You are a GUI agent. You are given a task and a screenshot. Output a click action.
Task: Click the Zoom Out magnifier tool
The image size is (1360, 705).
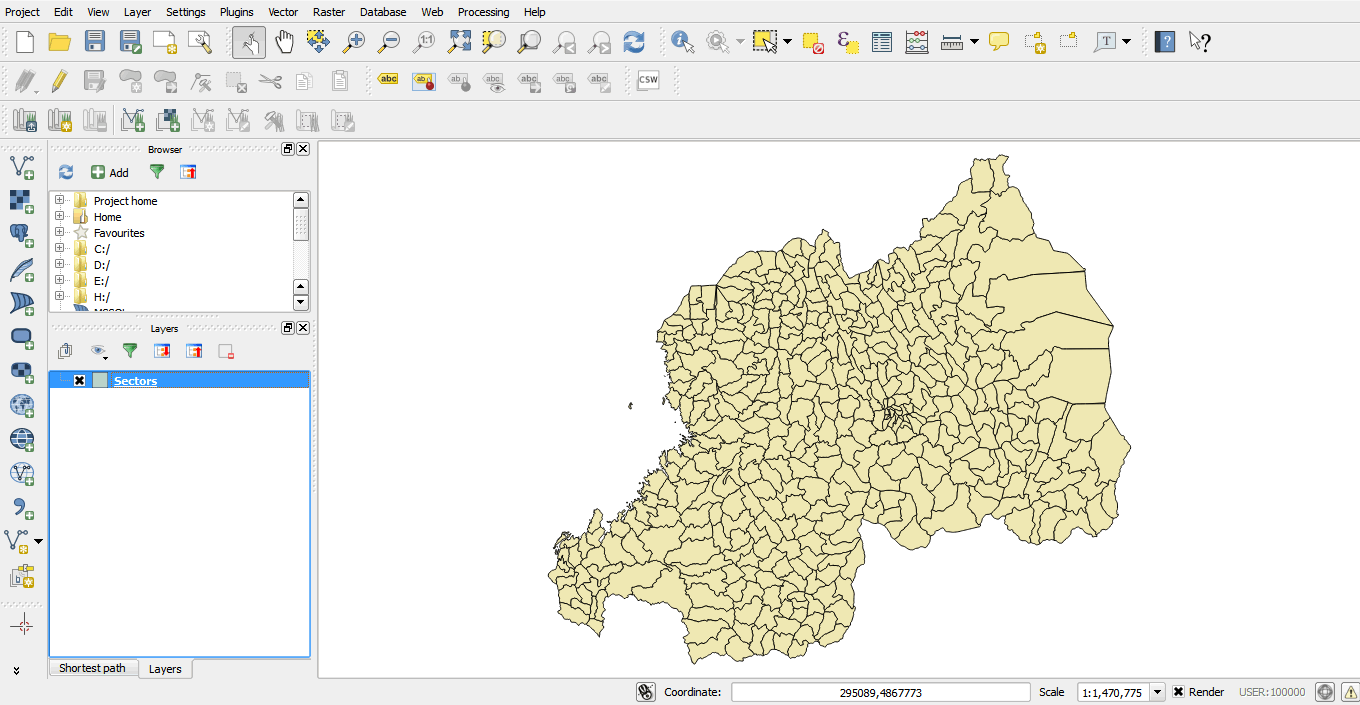pos(389,42)
